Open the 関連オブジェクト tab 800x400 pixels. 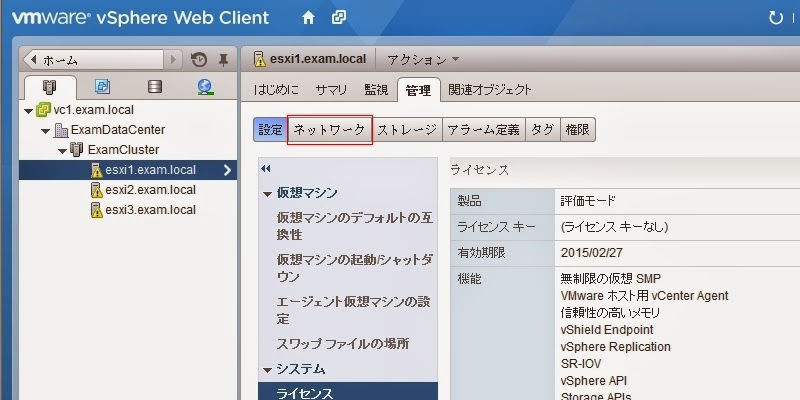(x=490, y=90)
